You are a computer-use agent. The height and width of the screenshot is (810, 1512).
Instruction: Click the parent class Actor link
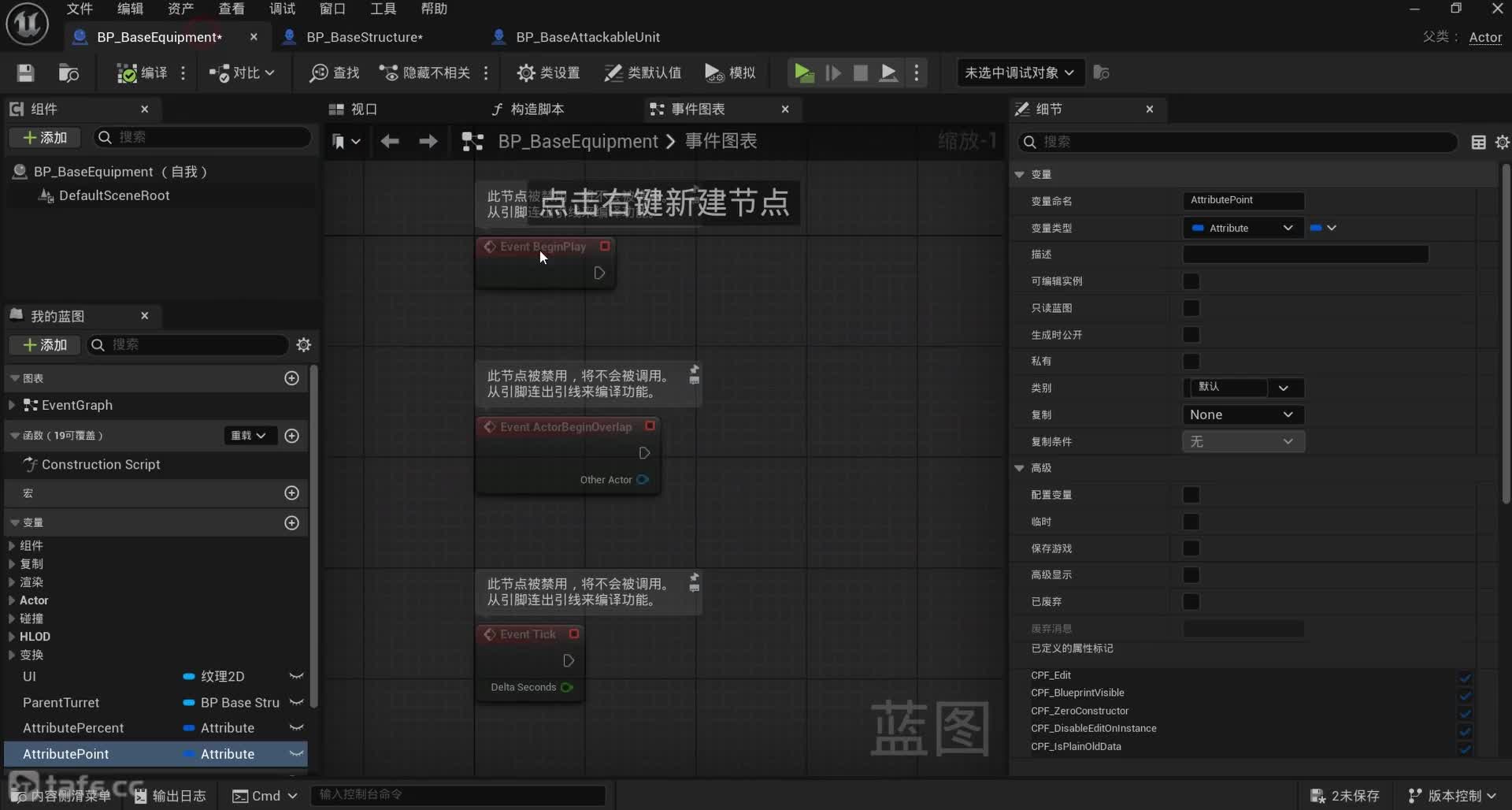(1485, 37)
